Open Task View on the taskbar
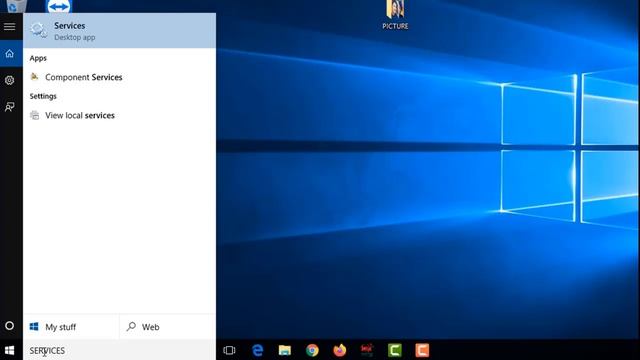The height and width of the screenshot is (360, 640). click(229, 350)
